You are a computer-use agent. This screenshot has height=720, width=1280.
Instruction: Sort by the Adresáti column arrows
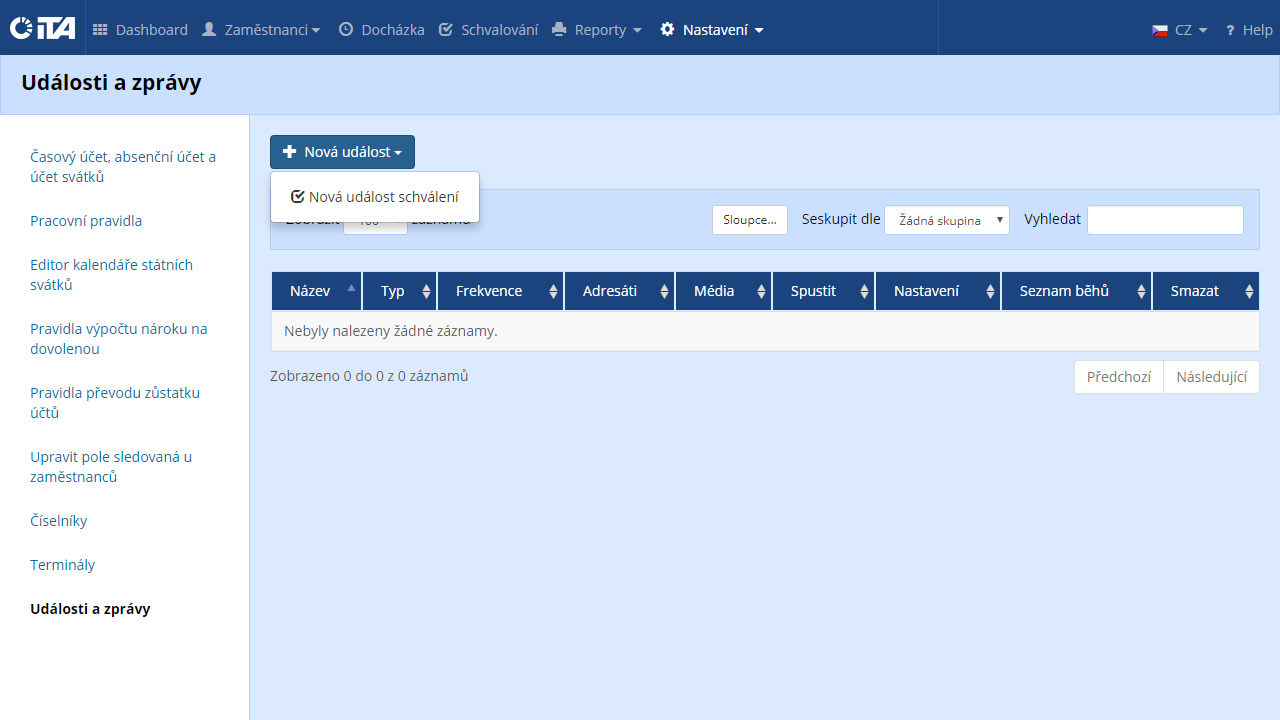pyautogui.click(x=664, y=291)
